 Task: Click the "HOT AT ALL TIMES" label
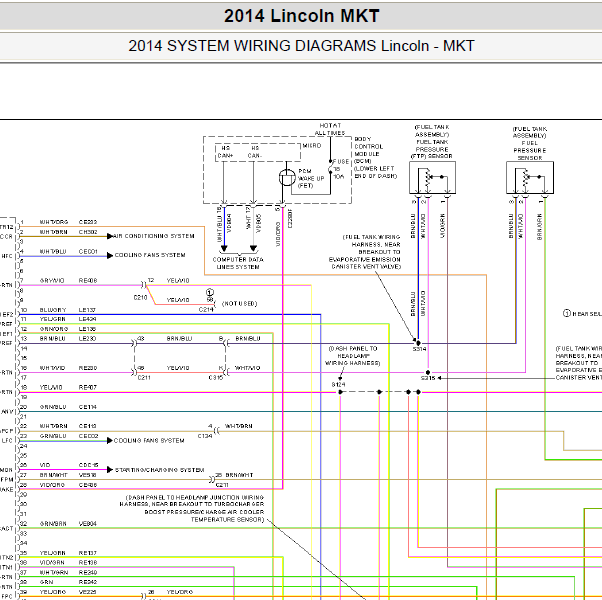330,129
